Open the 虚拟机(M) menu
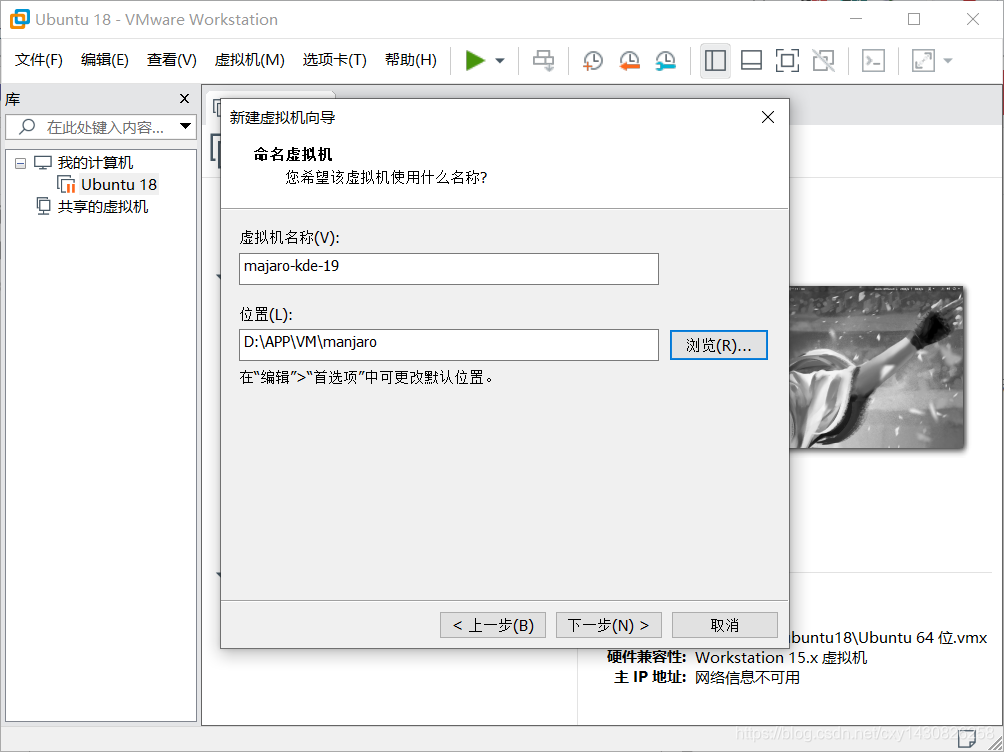The width and height of the screenshot is (1004, 752). pos(250,60)
